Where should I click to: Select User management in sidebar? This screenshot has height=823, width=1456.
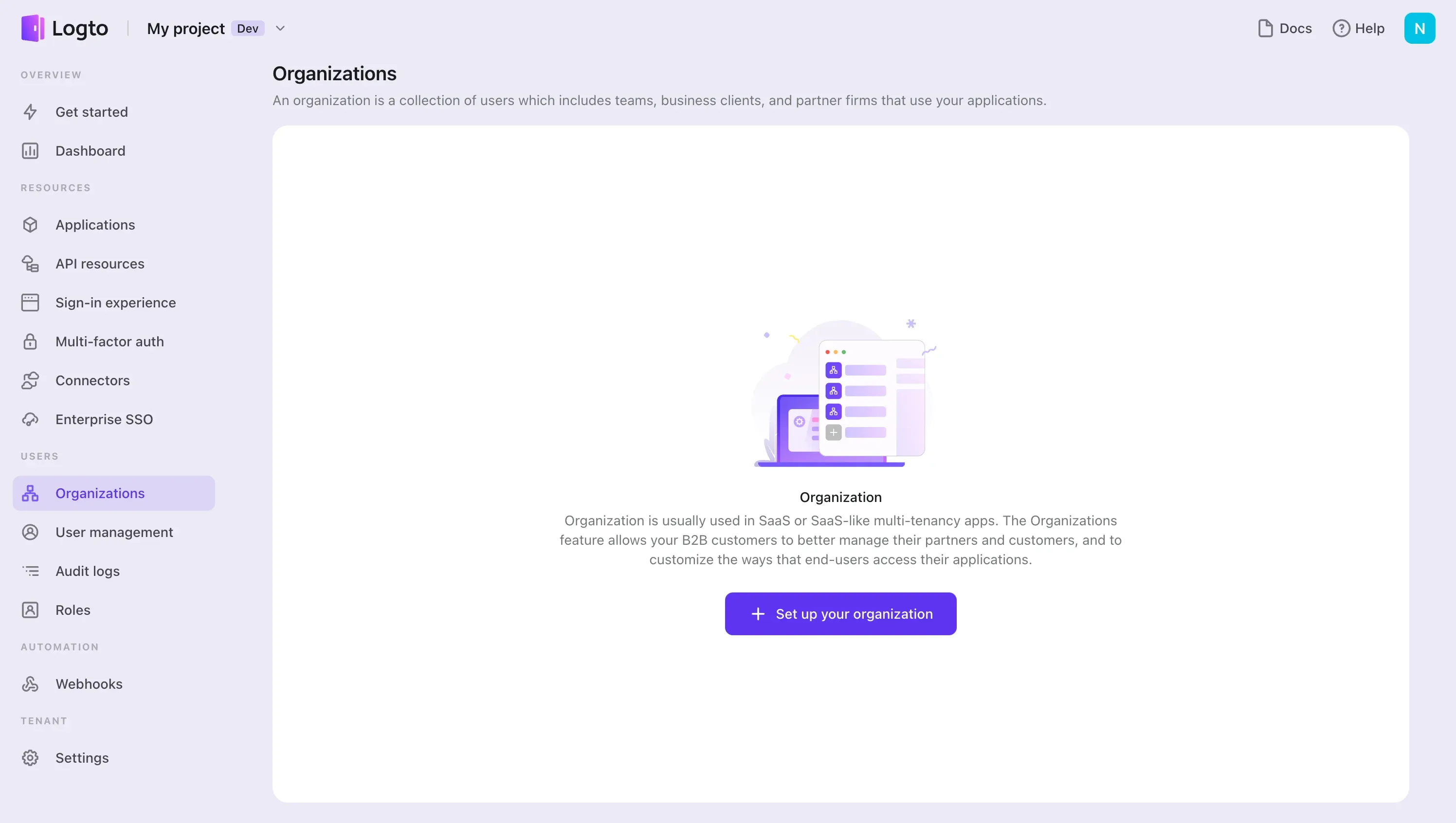pos(114,532)
